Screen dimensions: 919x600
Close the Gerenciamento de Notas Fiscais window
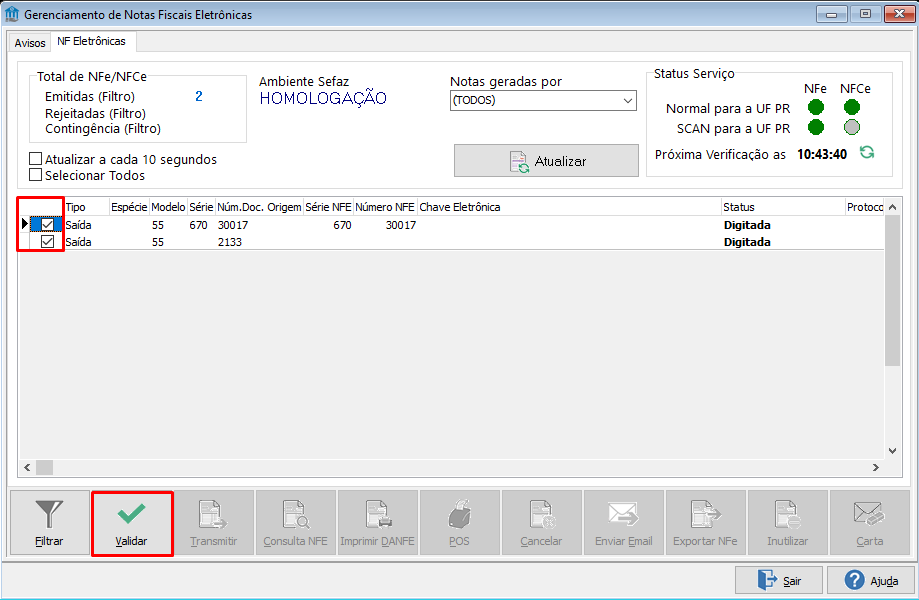tap(899, 14)
